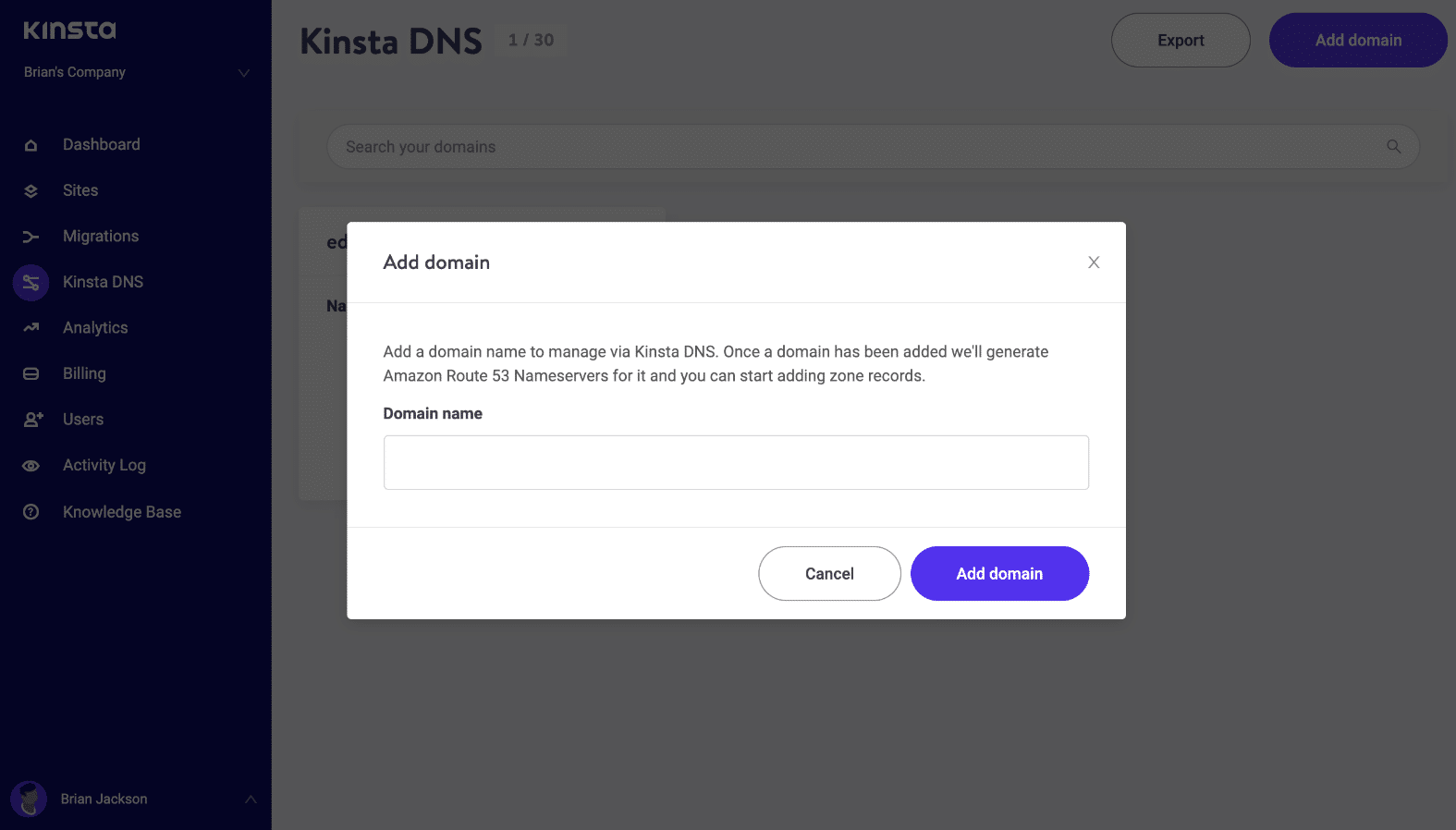1456x830 pixels.
Task: Select the Dashboard icon in the sidebar
Action: (x=31, y=144)
